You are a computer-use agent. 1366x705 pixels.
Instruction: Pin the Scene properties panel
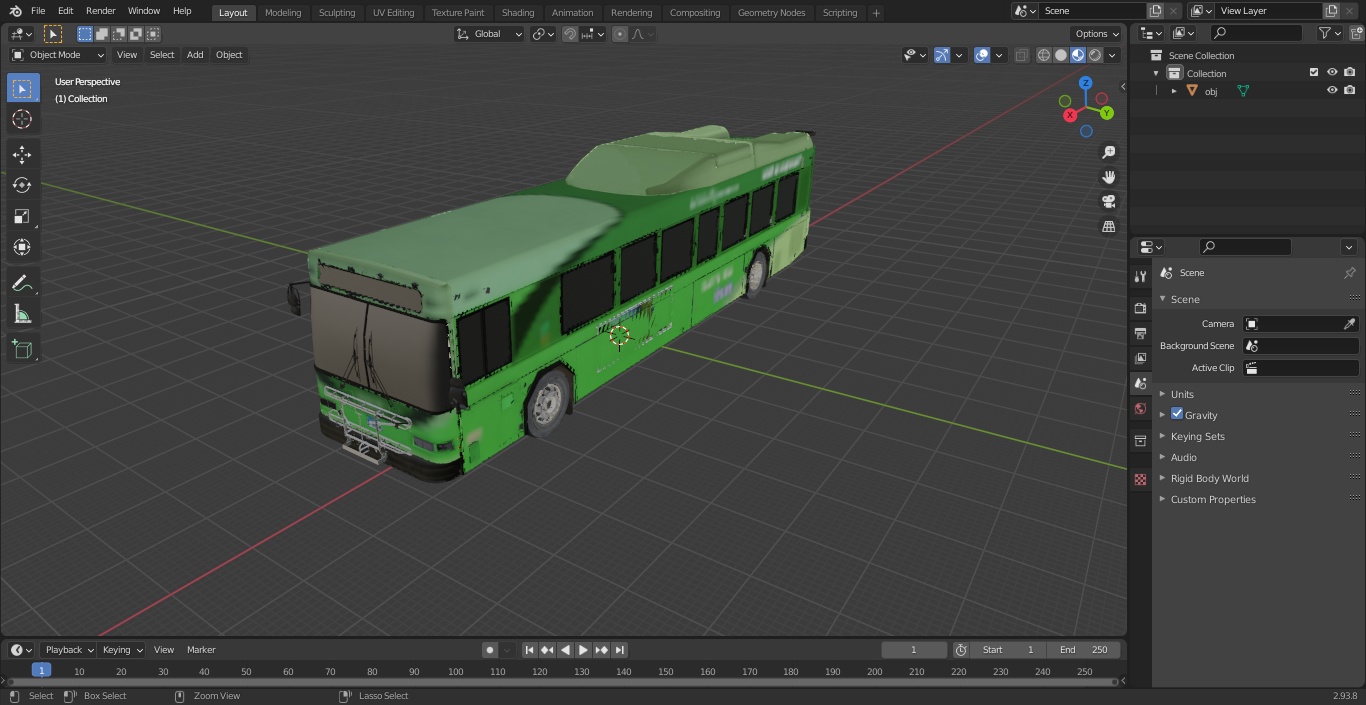point(1349,273)
